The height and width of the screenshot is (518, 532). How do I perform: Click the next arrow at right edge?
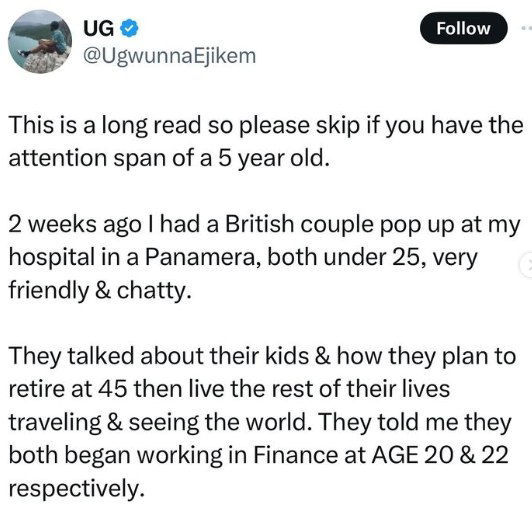coord(527,266)
